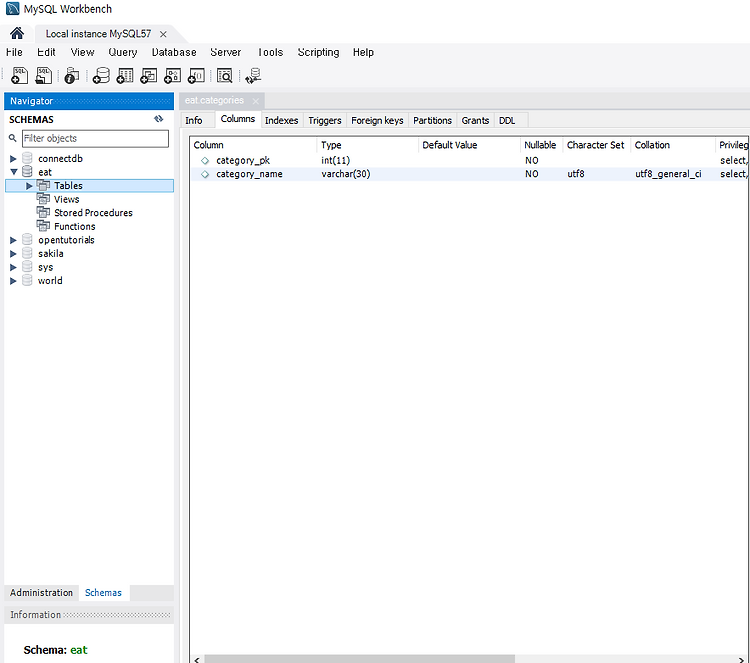Refresh the SCHEMAS list icon
750x663 pixels.
159,119
